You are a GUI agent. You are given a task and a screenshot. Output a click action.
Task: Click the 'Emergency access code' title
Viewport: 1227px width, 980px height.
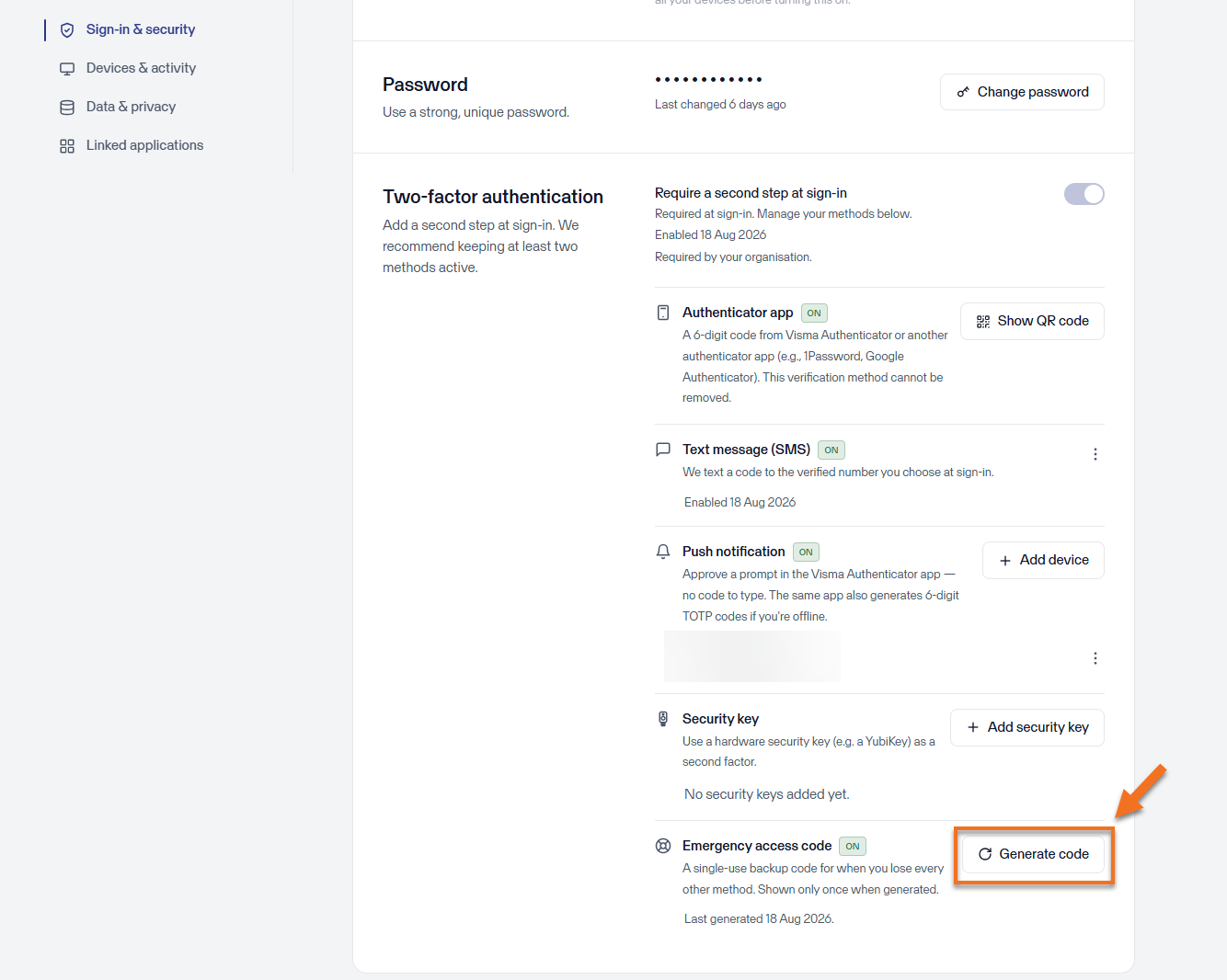757,846
